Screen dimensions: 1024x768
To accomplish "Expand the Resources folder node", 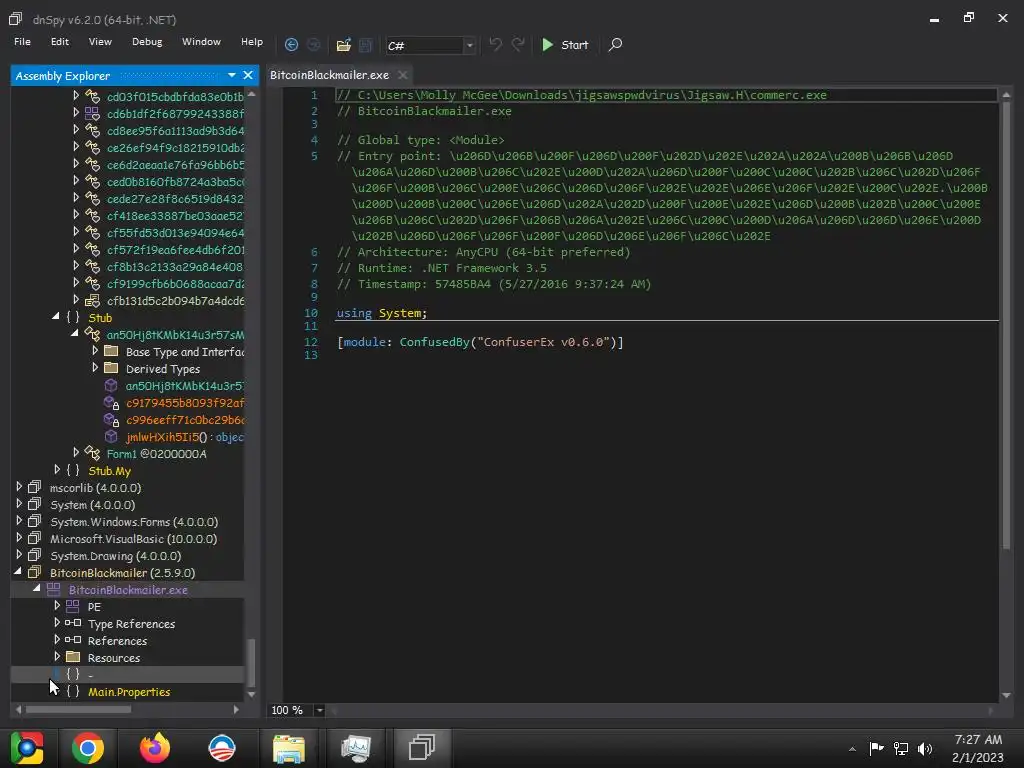I will [x=57, y=656].
